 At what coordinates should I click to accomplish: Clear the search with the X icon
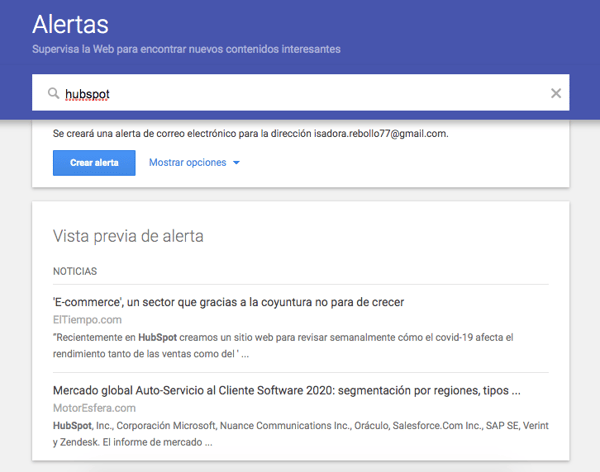point(556,94)
